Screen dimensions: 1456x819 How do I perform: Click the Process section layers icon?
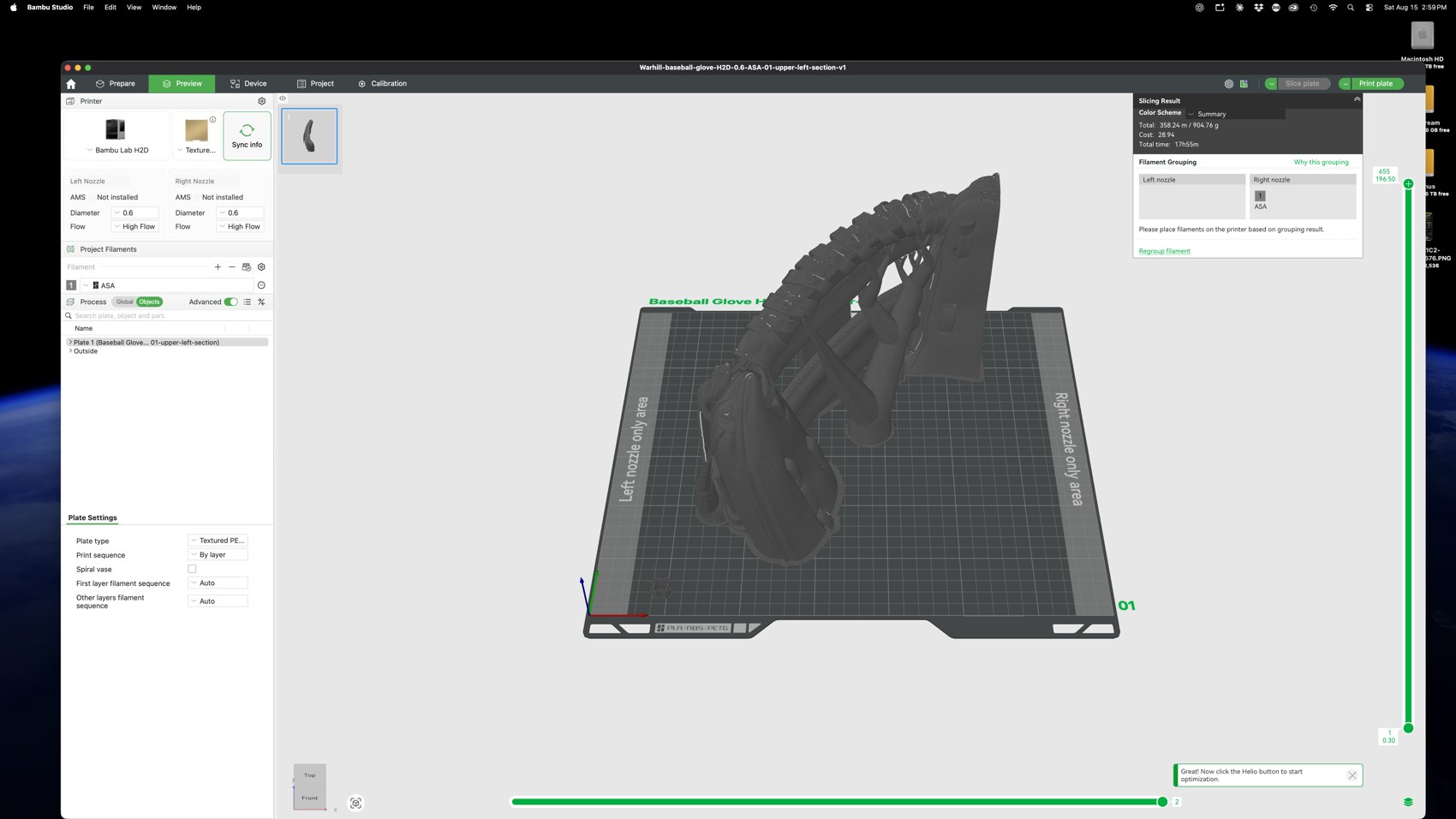coord(70,302)
